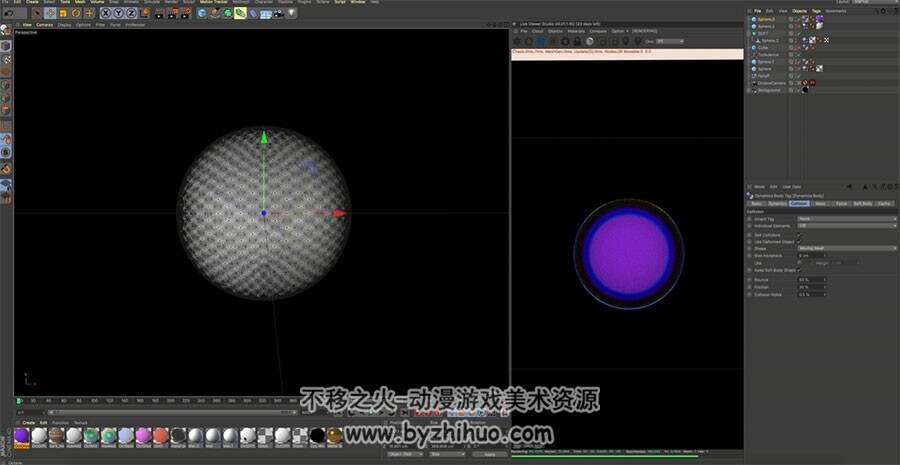The width and height of the screenshot is (900, 465).
Task: Click the Friction value field
Action: point(812,287)
